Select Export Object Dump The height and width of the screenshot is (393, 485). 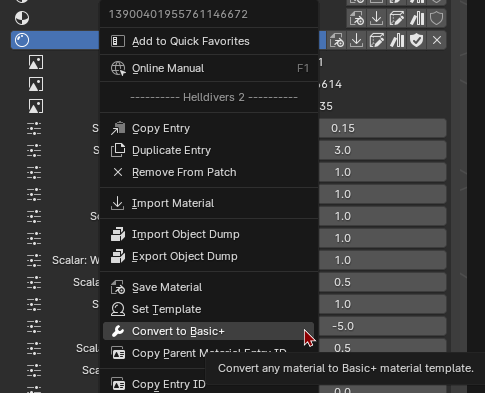click(209, 256)
